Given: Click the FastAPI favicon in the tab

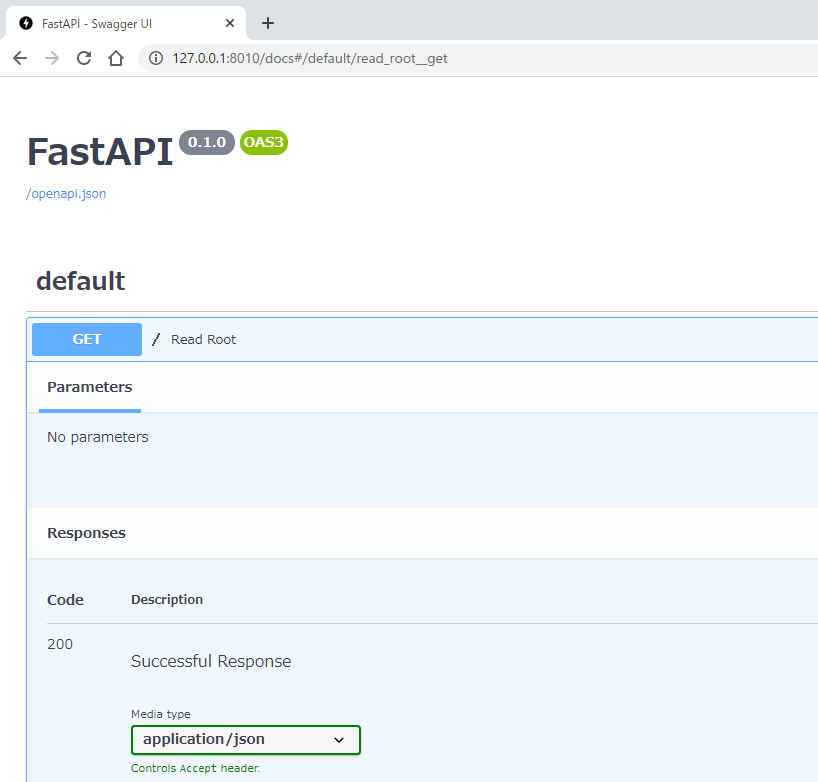Looking at the screenshot, I should (26, 23).
